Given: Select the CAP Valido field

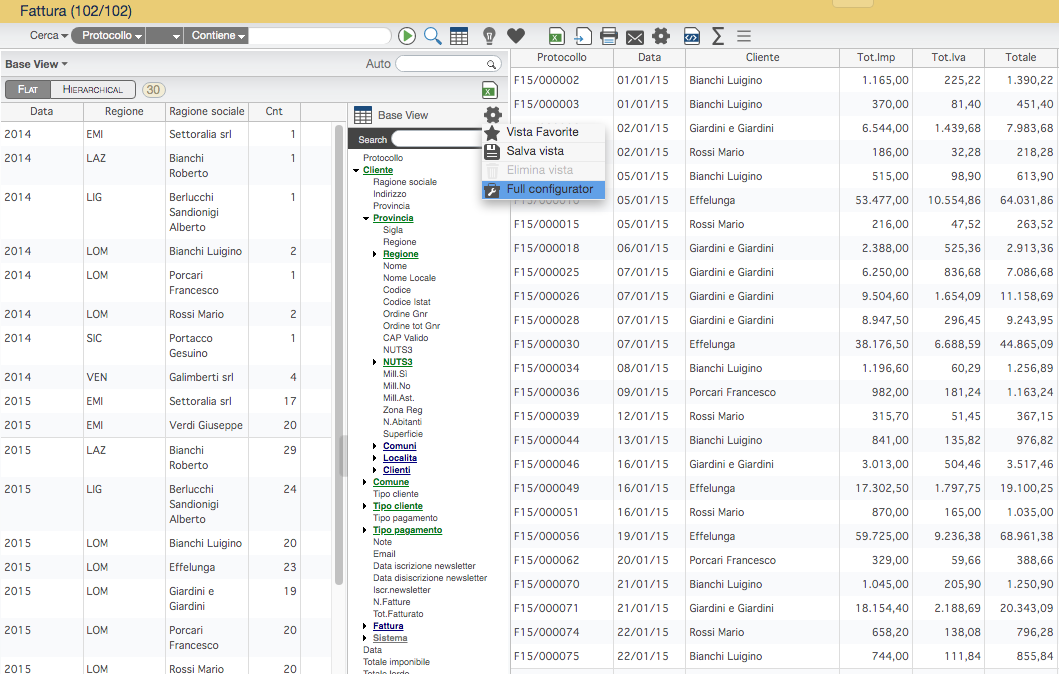Looking at the screenshot, I should [405, 338].
